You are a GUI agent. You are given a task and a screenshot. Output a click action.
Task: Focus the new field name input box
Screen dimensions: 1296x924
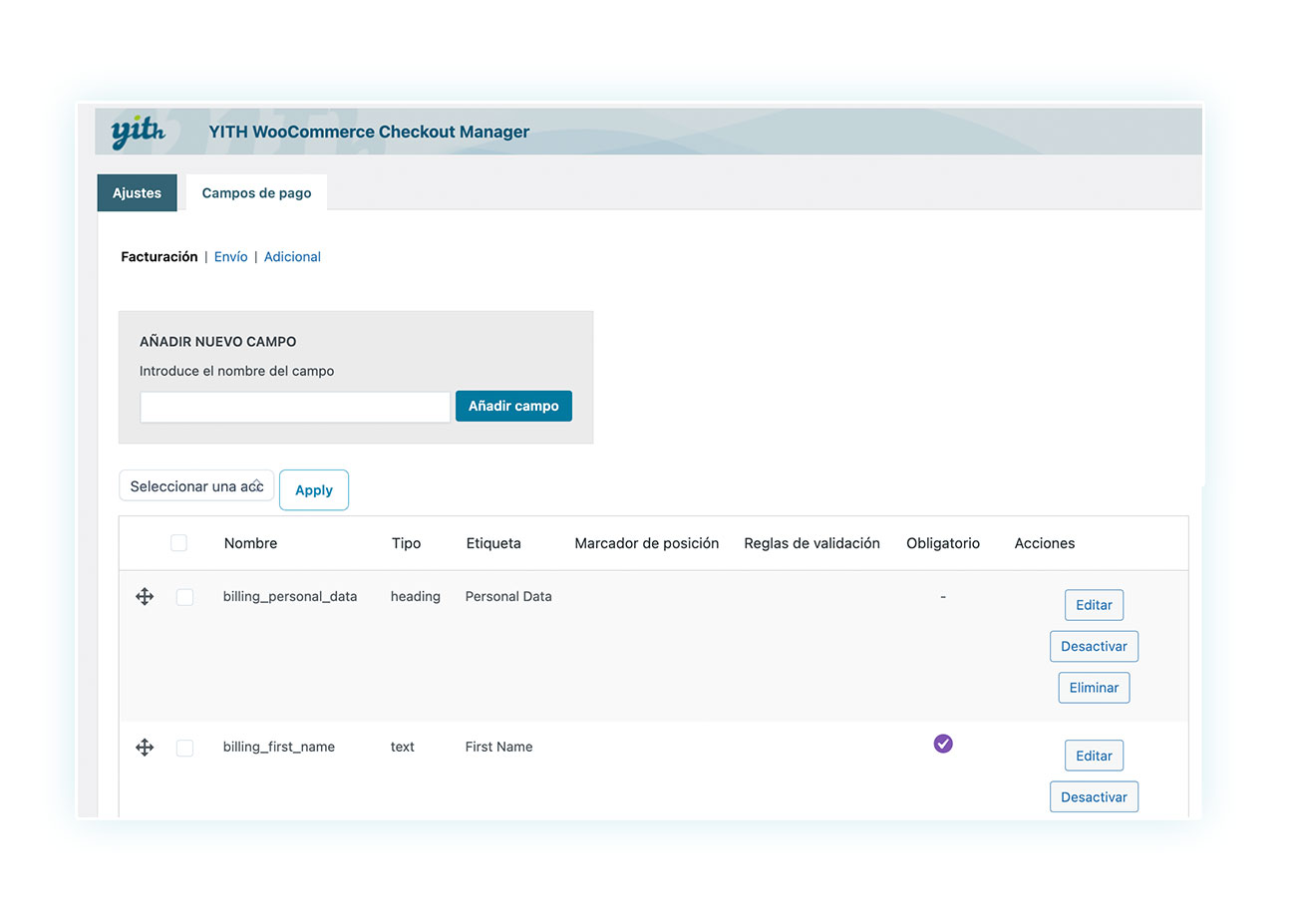pyautogui.click(x=295, y=407)
